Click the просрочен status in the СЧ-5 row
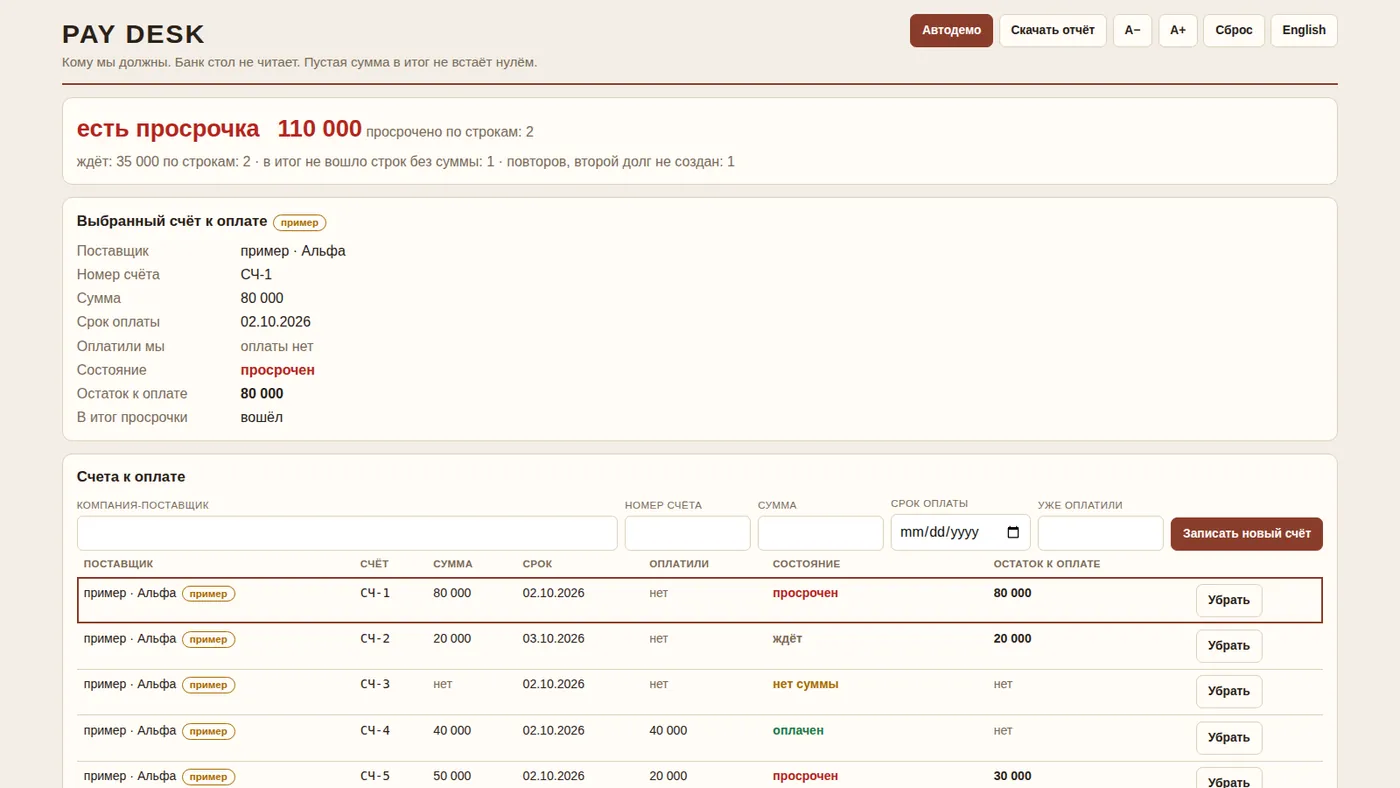The height and width of the screenshot is (788, 1400). coord(805,777)
